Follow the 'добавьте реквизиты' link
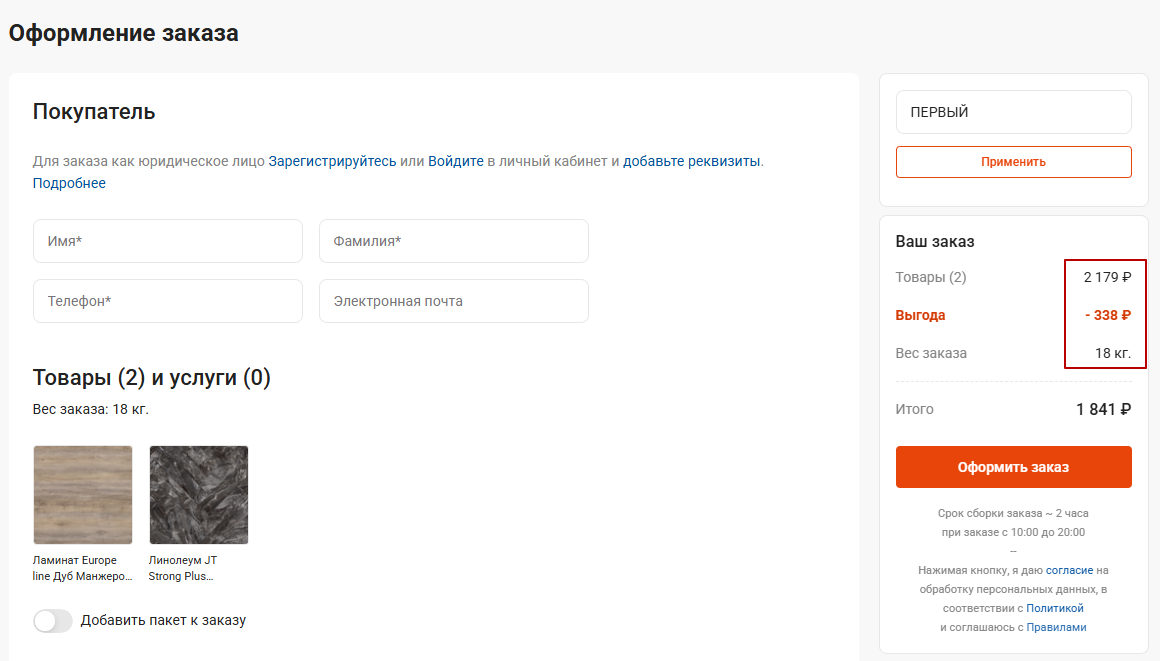The width and height of the screenshot is (1160, 661). [x=692, y=161]
